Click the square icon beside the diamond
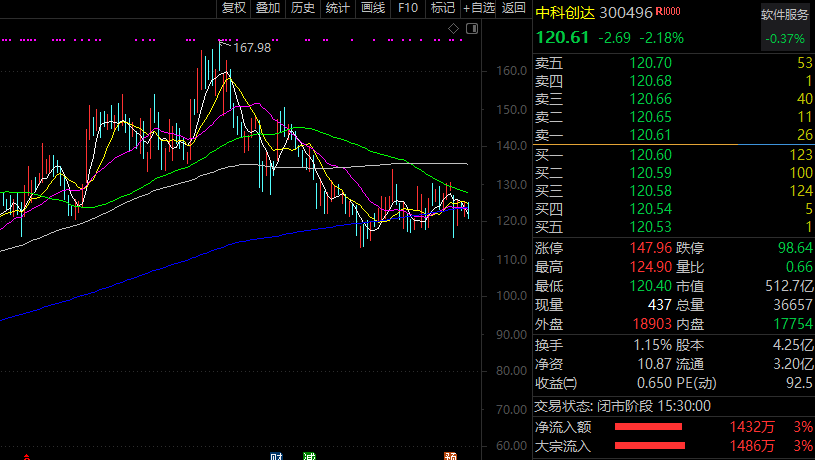 [x=471, y=29]
